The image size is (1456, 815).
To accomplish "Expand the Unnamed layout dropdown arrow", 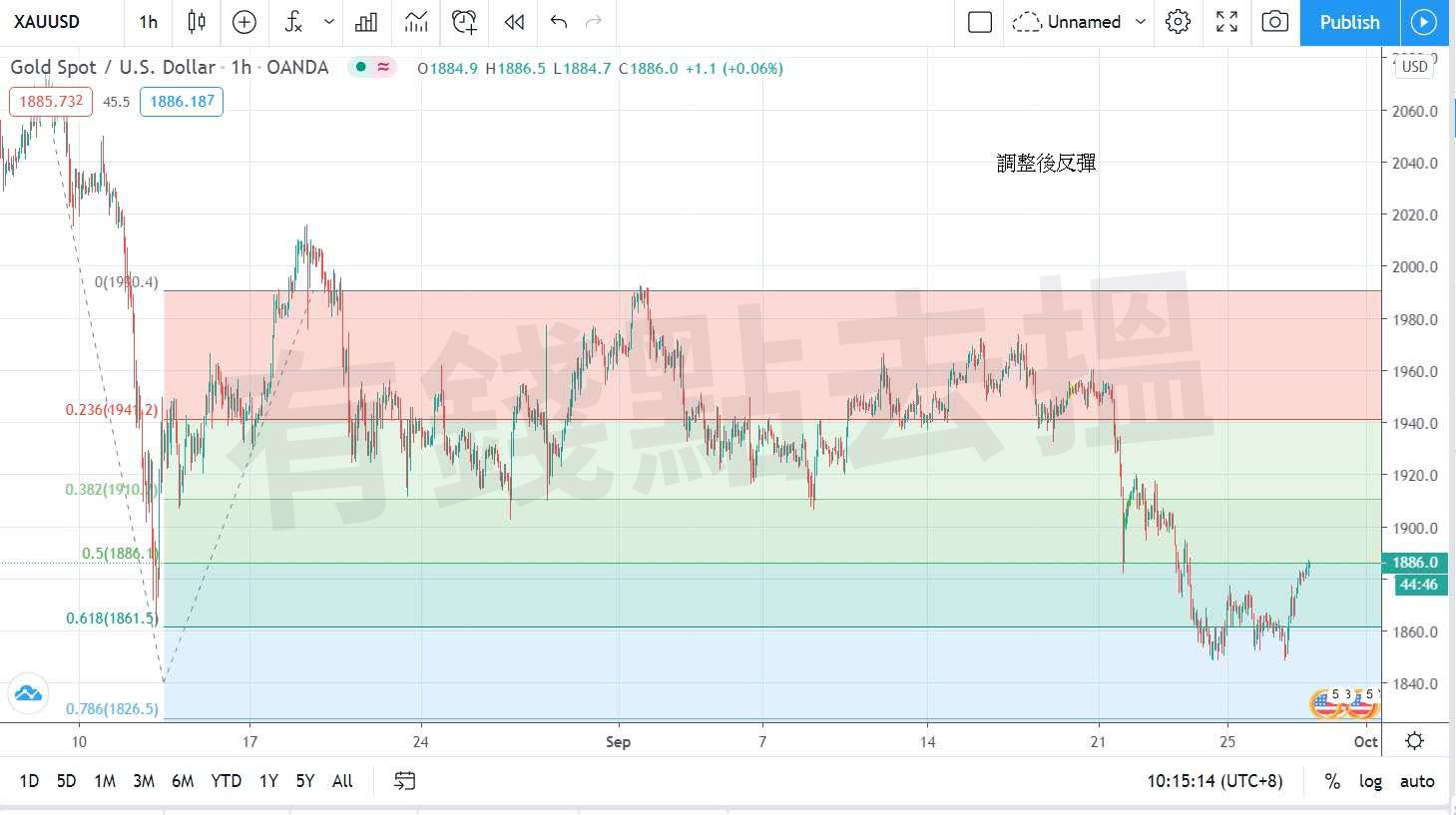I will (x=1141, y=22).
